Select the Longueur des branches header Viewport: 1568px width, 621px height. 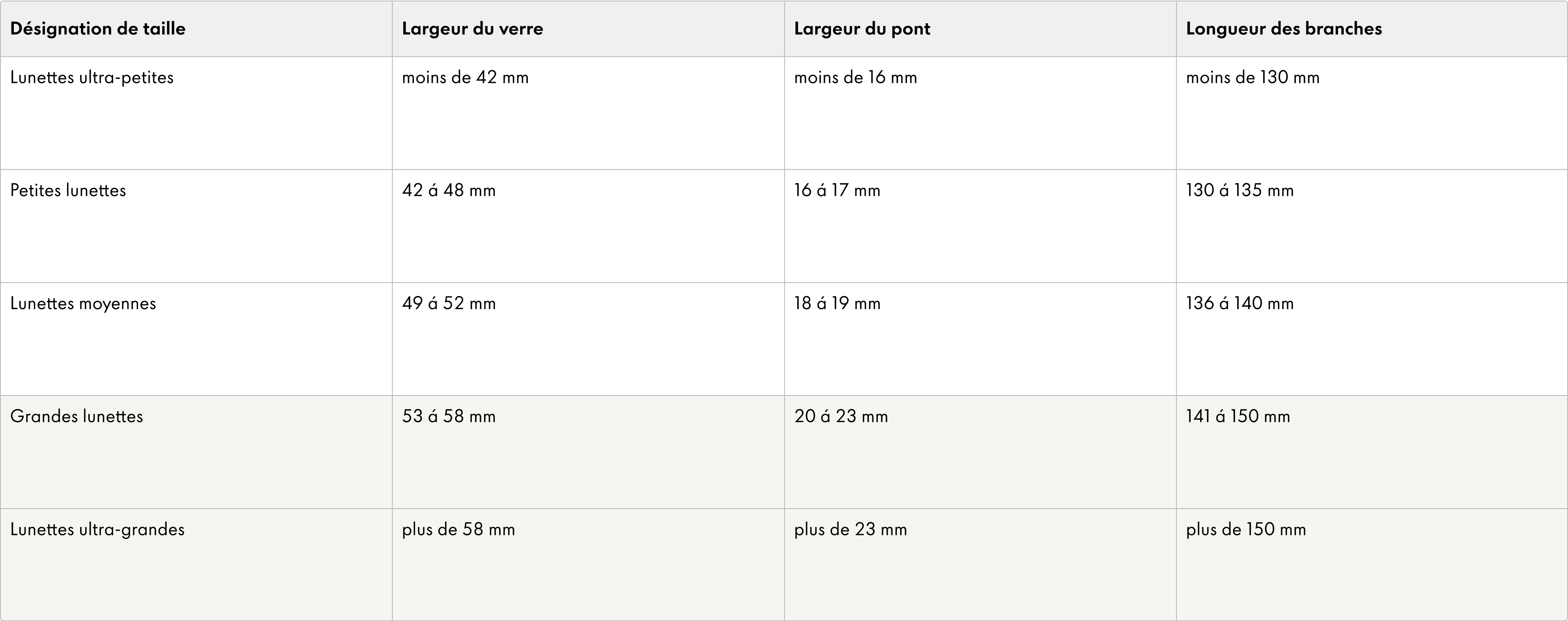pos(1284,29)
